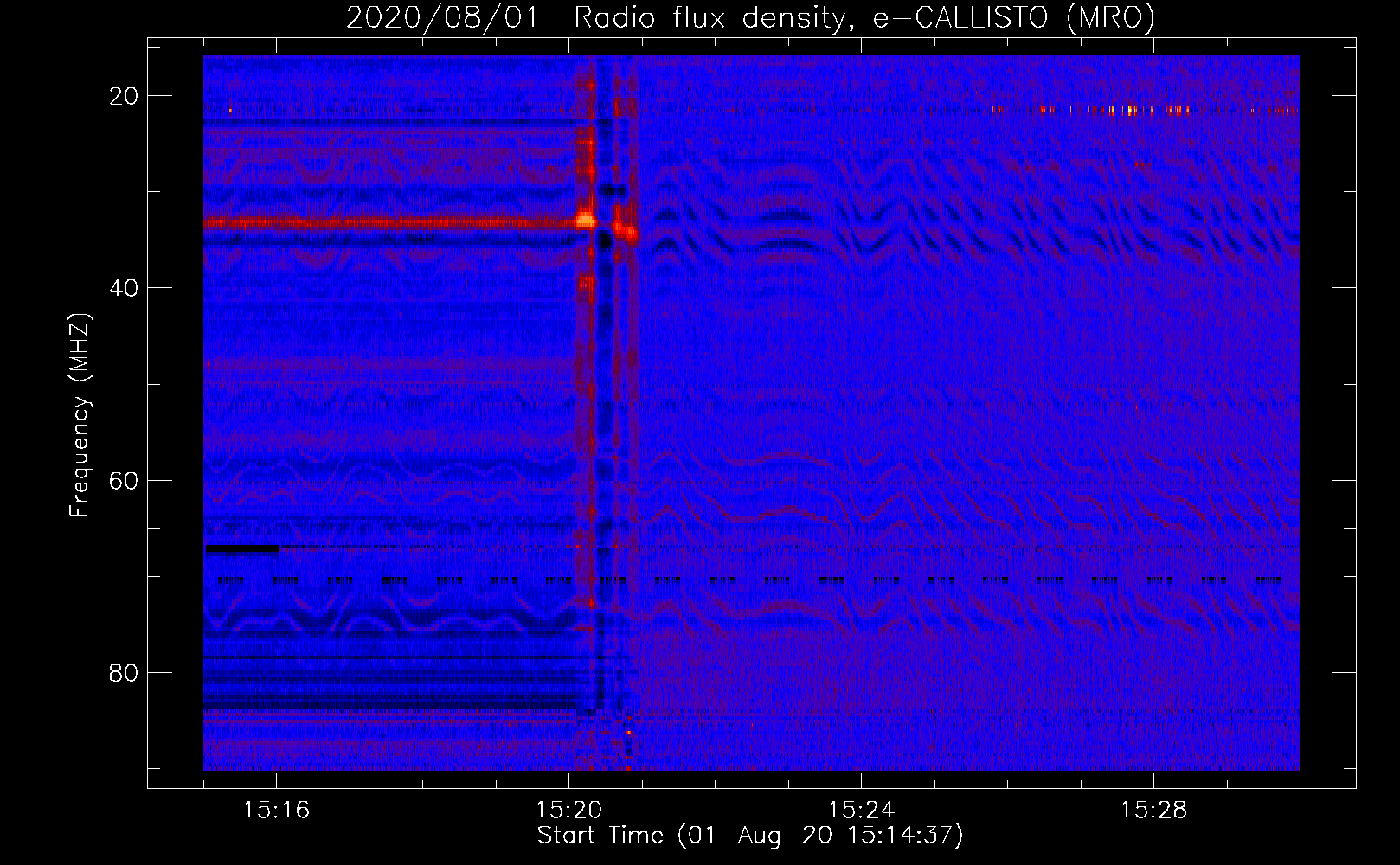Click the black data gap bar near 67 MHz

241,548
